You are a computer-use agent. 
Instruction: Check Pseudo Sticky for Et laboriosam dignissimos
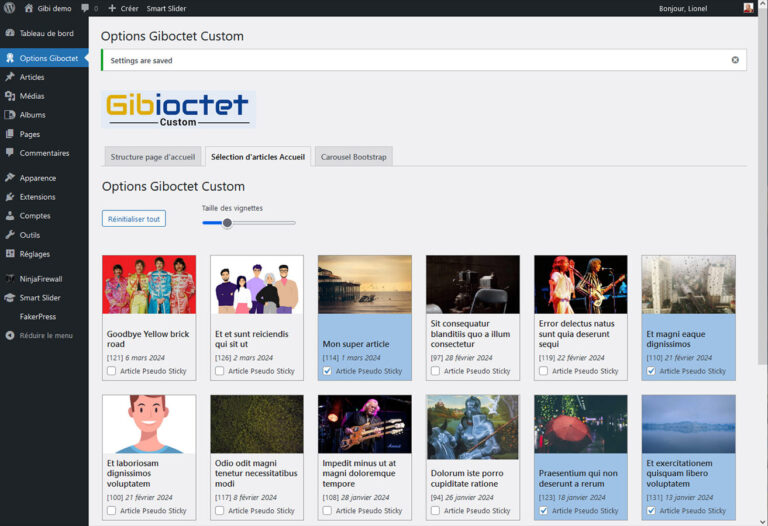tap(112, 510)
